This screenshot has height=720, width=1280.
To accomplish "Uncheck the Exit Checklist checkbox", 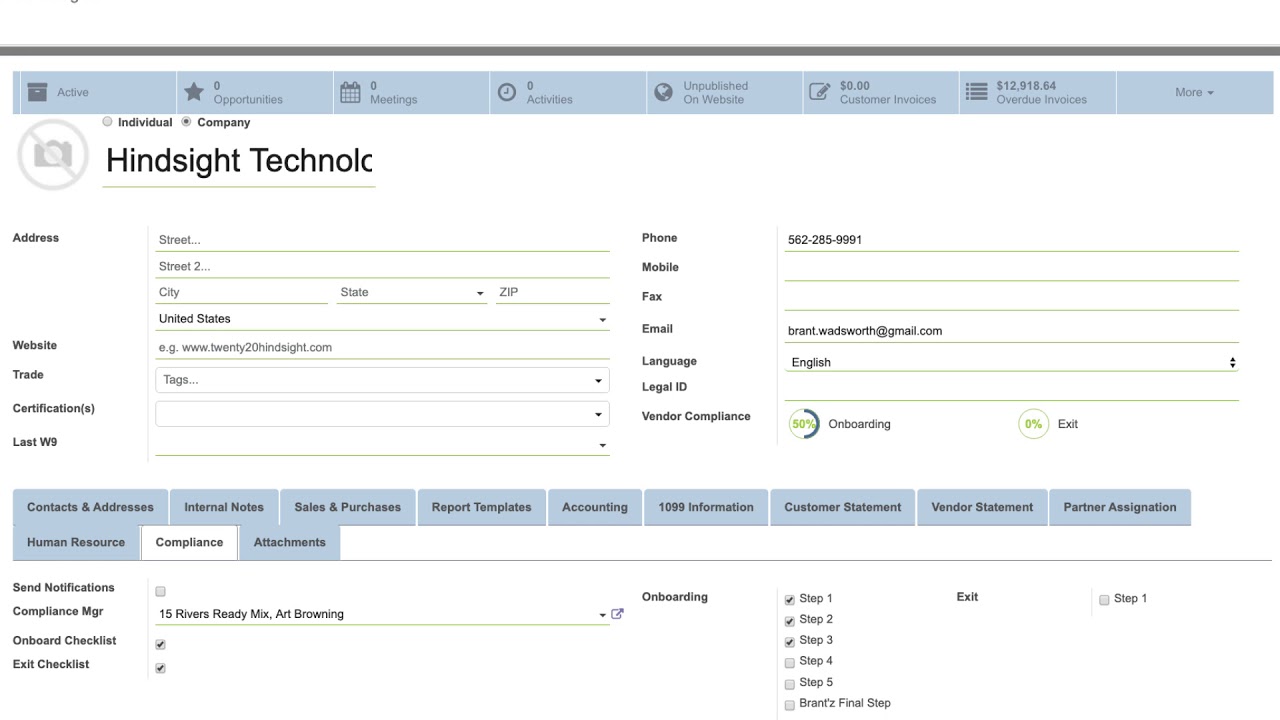I will pyautogui.click(x=160, y=668).
